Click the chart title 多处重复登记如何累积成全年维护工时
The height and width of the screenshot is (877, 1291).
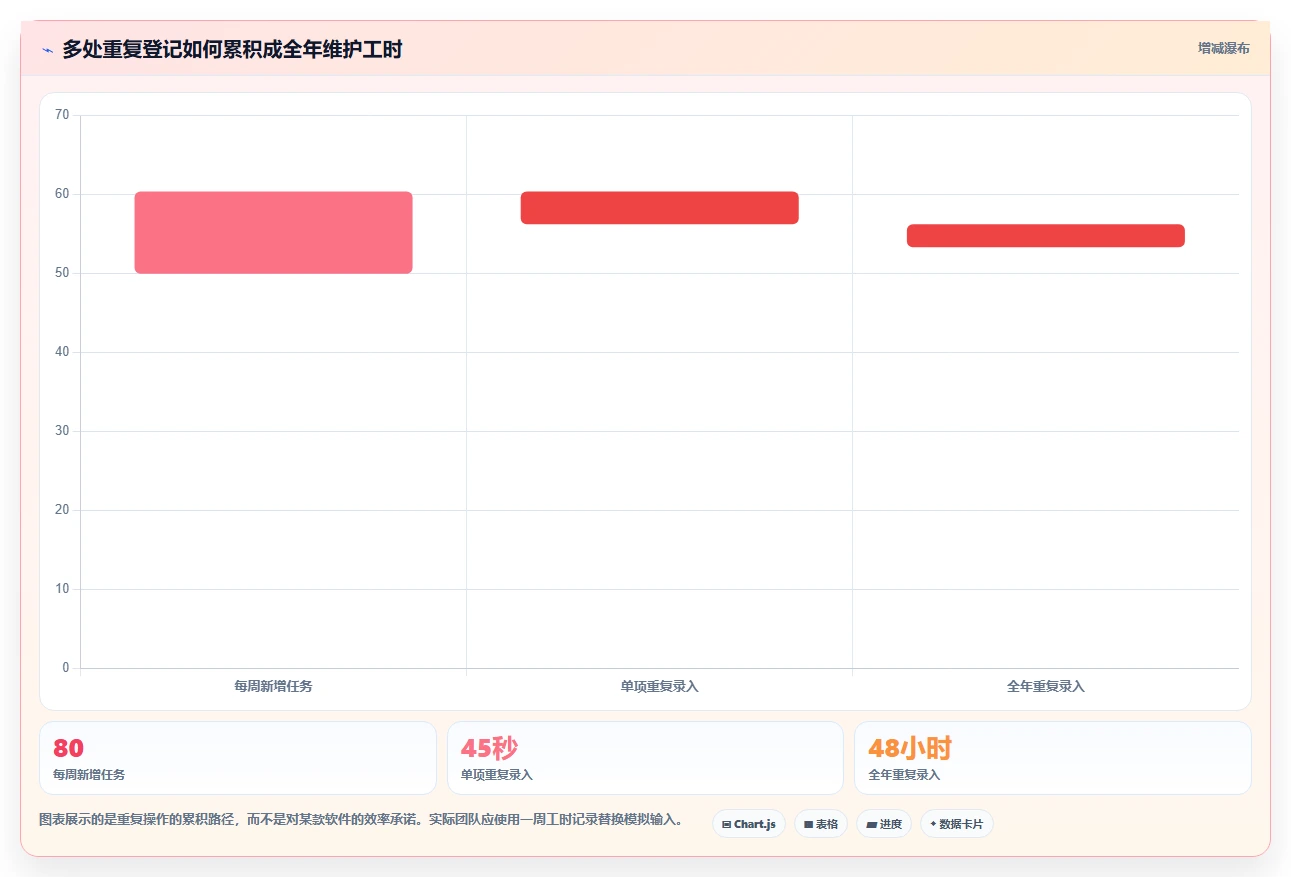[232, 49]
